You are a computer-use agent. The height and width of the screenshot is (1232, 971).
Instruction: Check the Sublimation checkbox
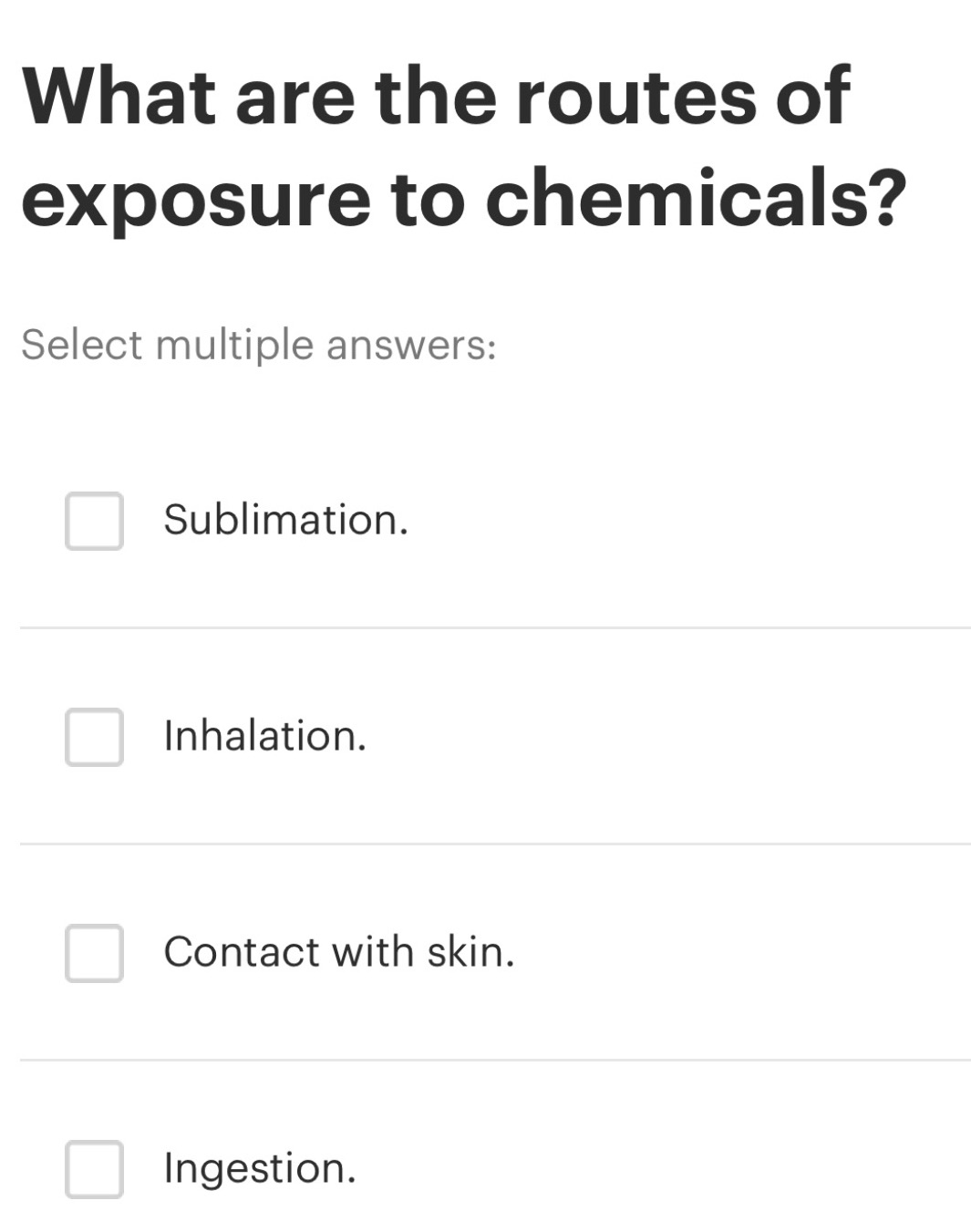[x=93, y=522]
